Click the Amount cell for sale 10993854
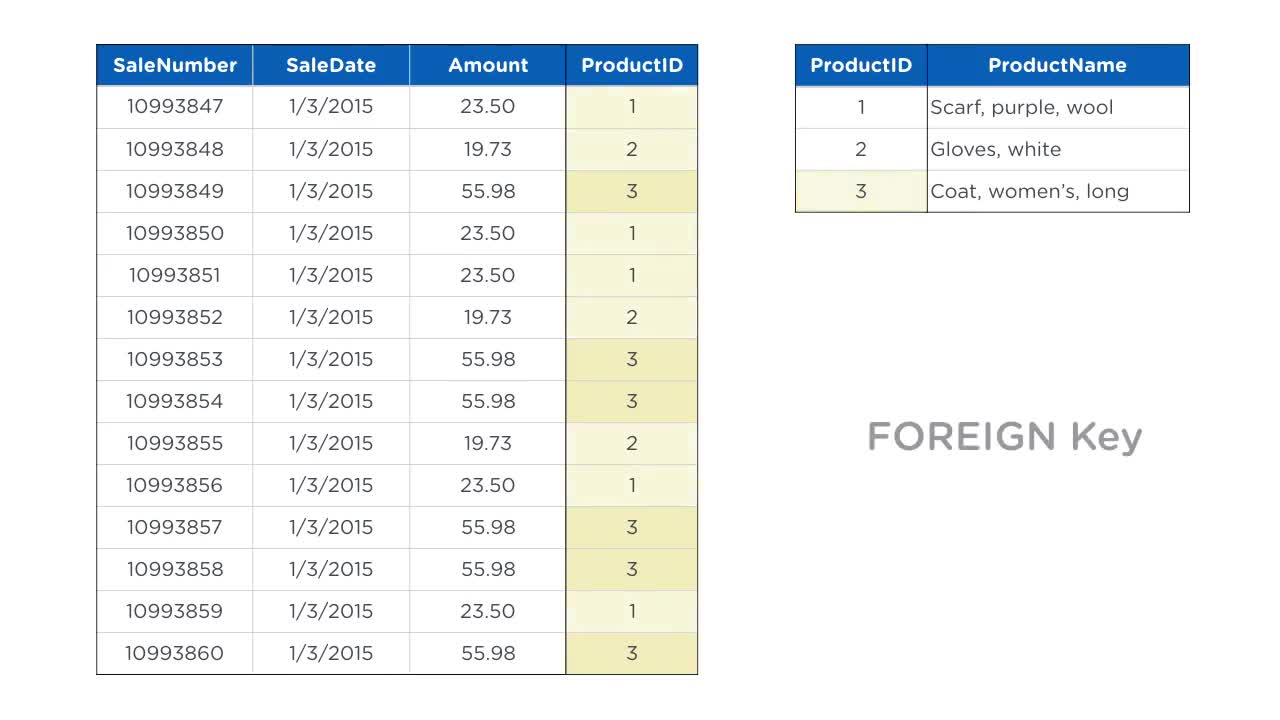1280x720 pixels. [x=488, y=401]
